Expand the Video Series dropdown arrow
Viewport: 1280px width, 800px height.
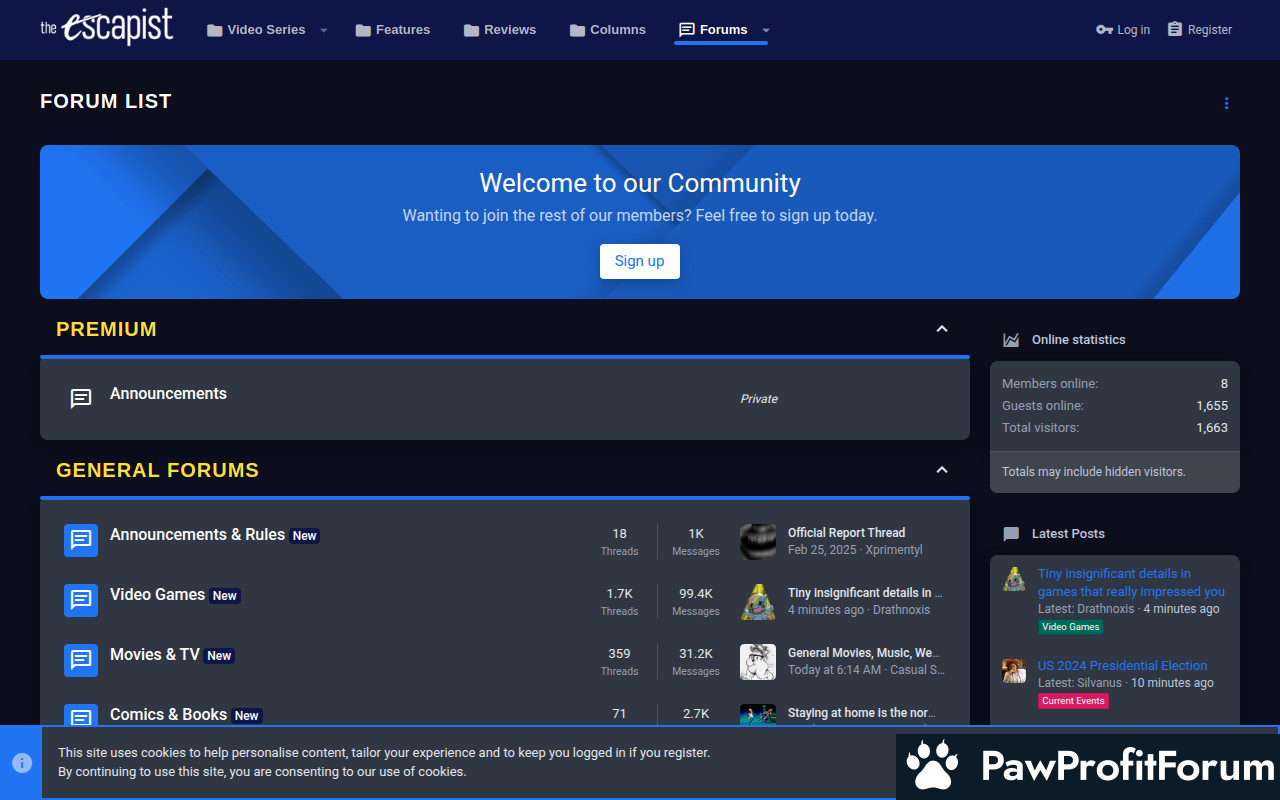point(323,30)
